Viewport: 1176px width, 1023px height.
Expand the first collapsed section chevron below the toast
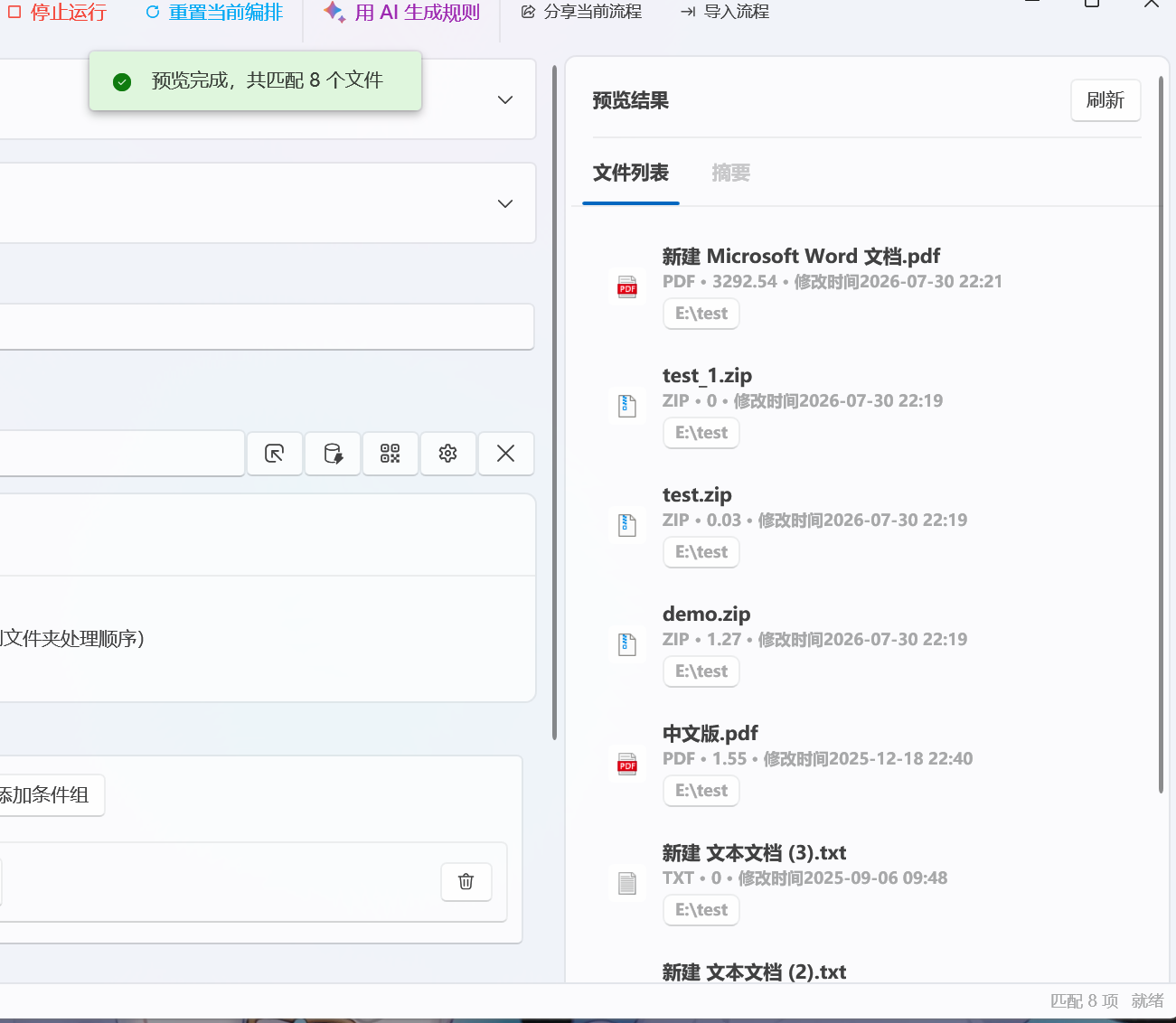tap(505, 99)
